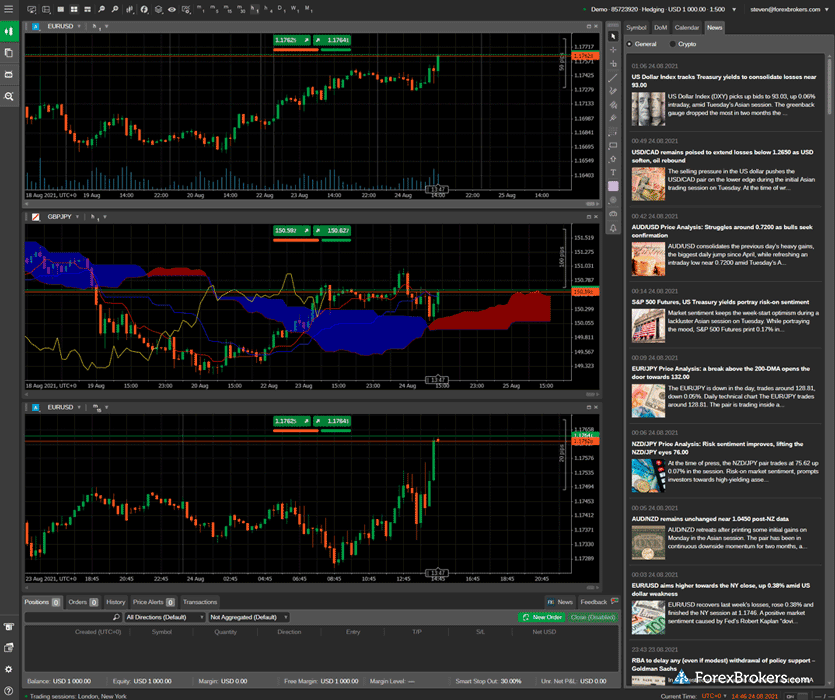Screen dimensions: 835x700
Task: Select the crosshair tool
Action: pos(613,50)
